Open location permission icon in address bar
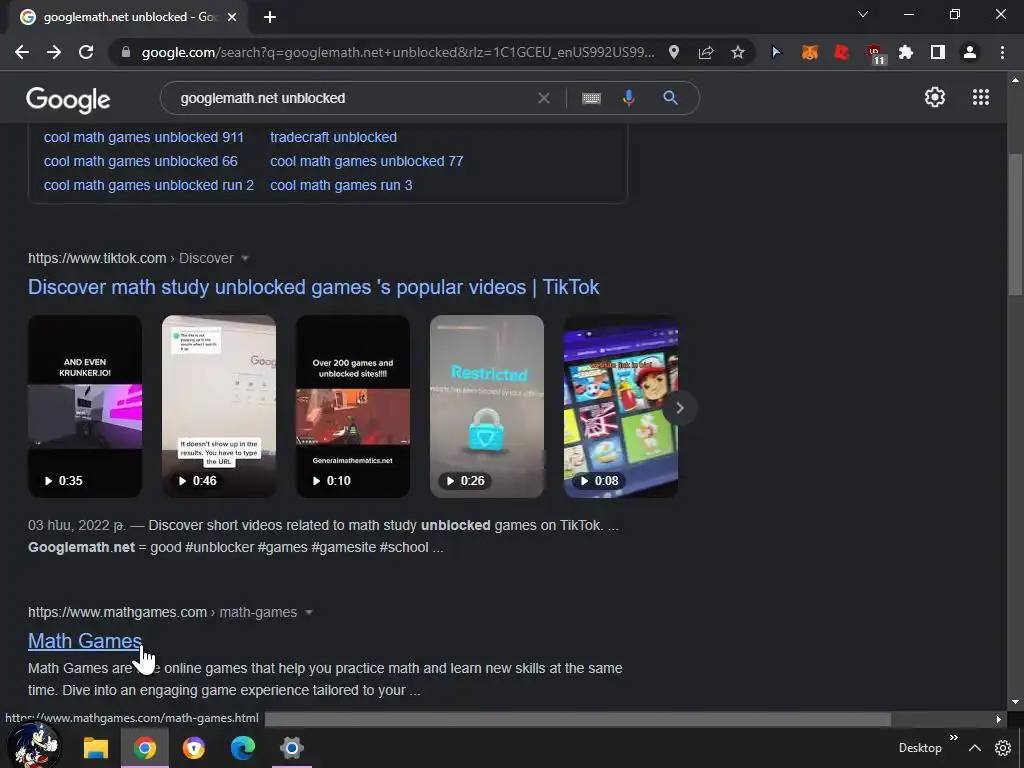This screenshot has height=768, width=1024. (x=674, y=52)
